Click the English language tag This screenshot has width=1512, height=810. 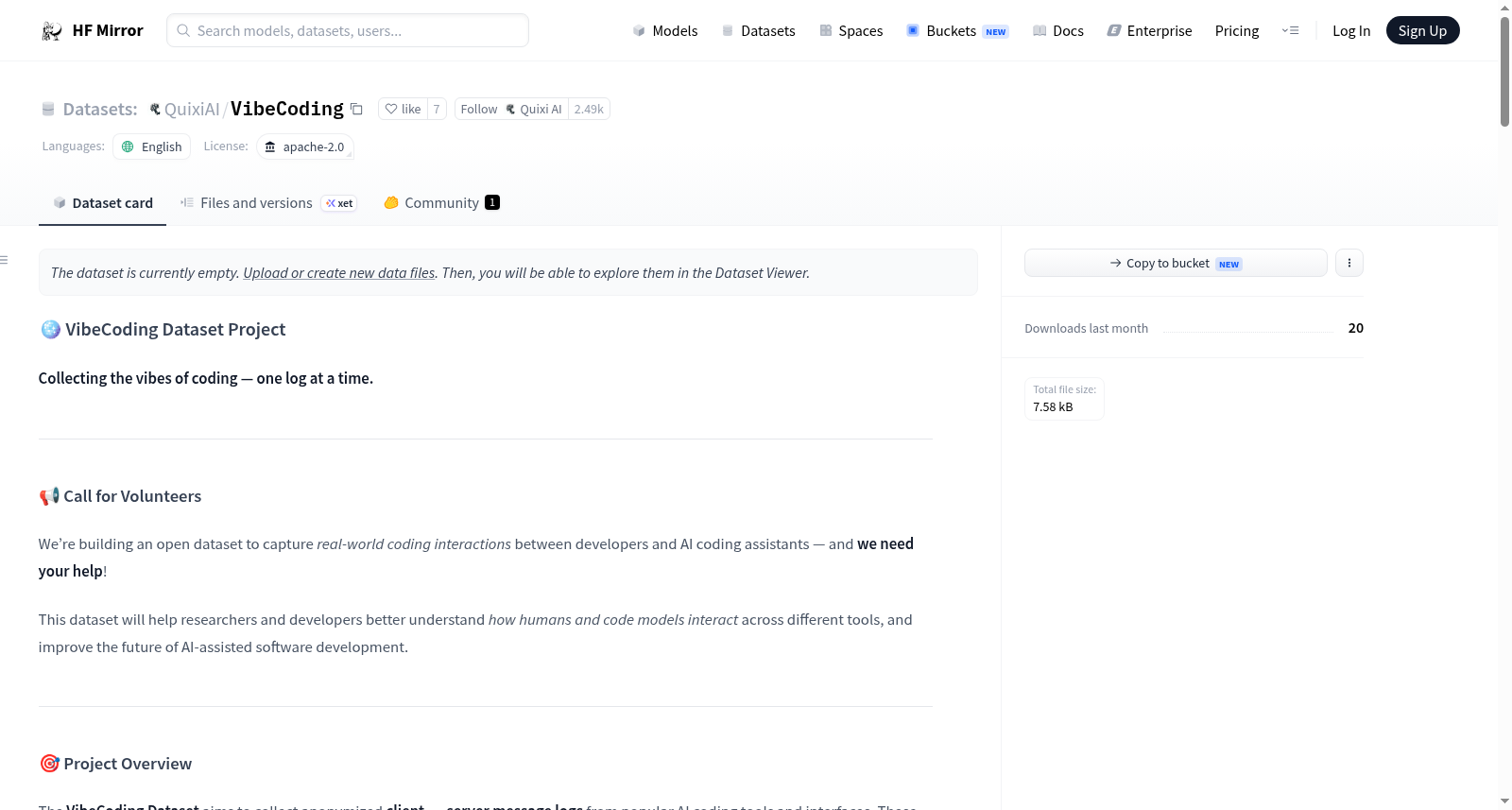[x=151, y=146]
